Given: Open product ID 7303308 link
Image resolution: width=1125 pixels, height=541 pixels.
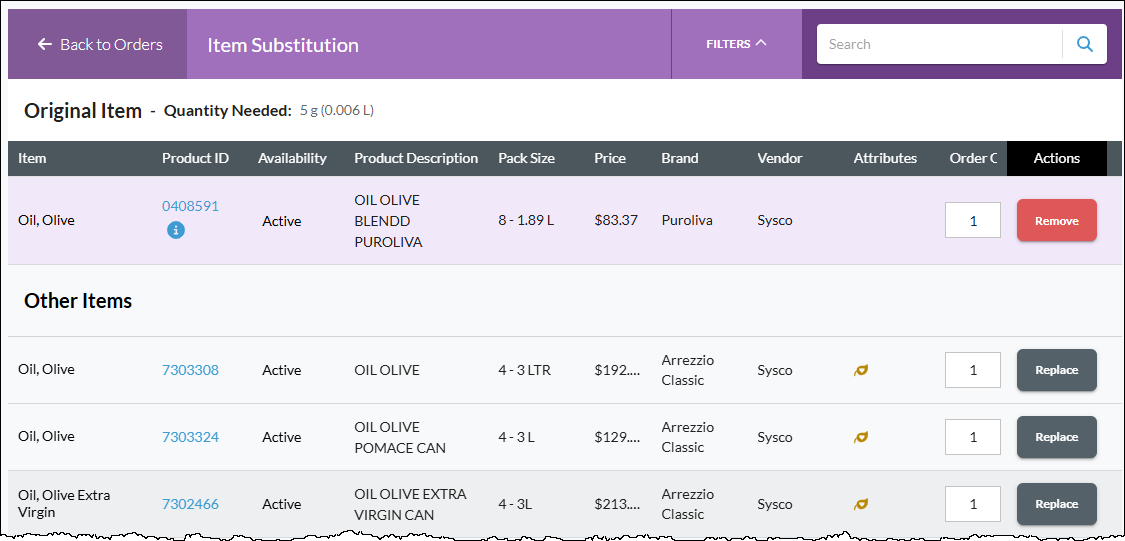Looking at the screenshot, I should pyautogui.click(x=190, y=370).
